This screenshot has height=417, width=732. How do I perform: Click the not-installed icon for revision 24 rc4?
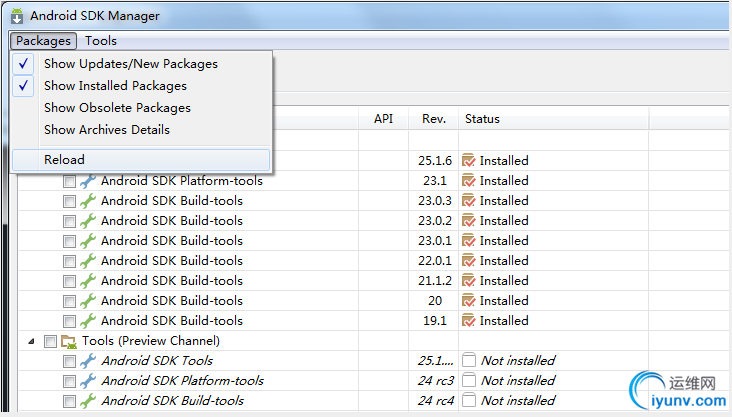(469, 401)
